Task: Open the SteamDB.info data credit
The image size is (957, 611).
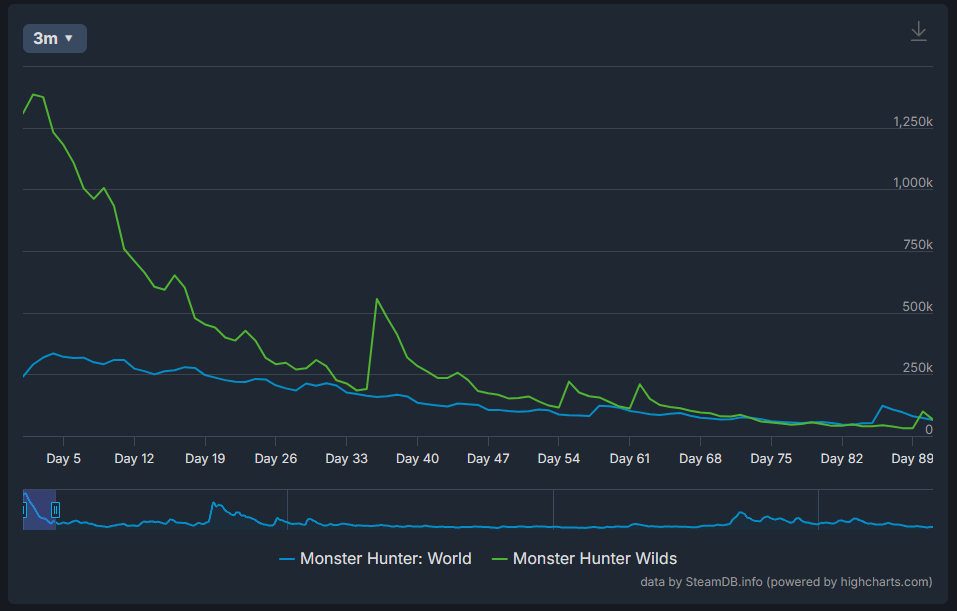Action: (x=786, y=582)
